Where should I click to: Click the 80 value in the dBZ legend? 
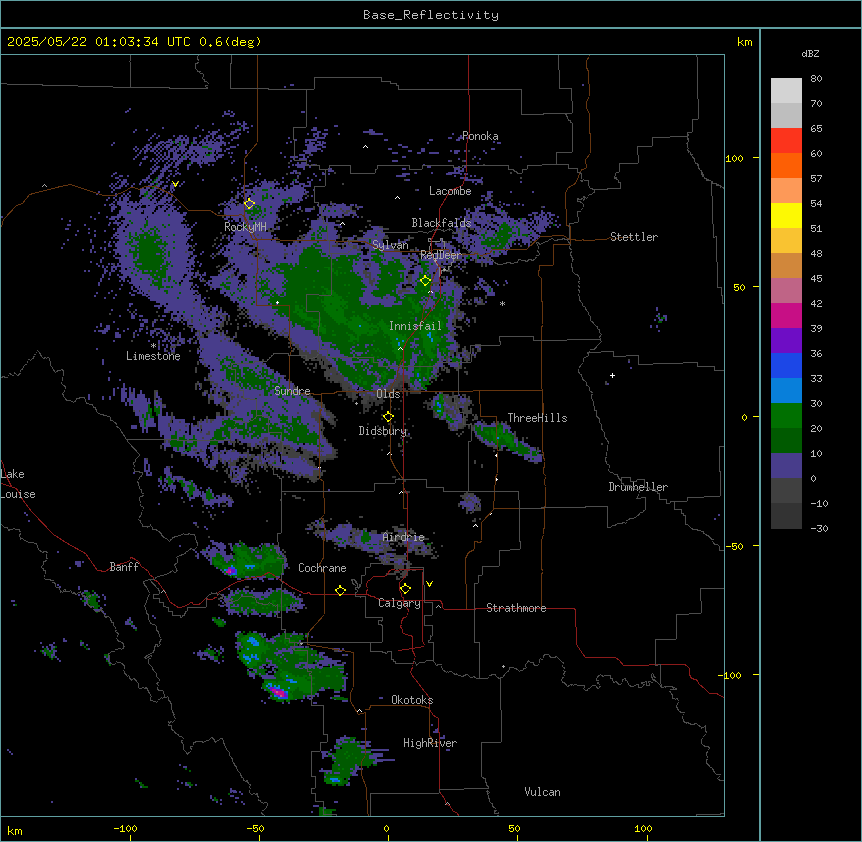click(x=816, y=79)
